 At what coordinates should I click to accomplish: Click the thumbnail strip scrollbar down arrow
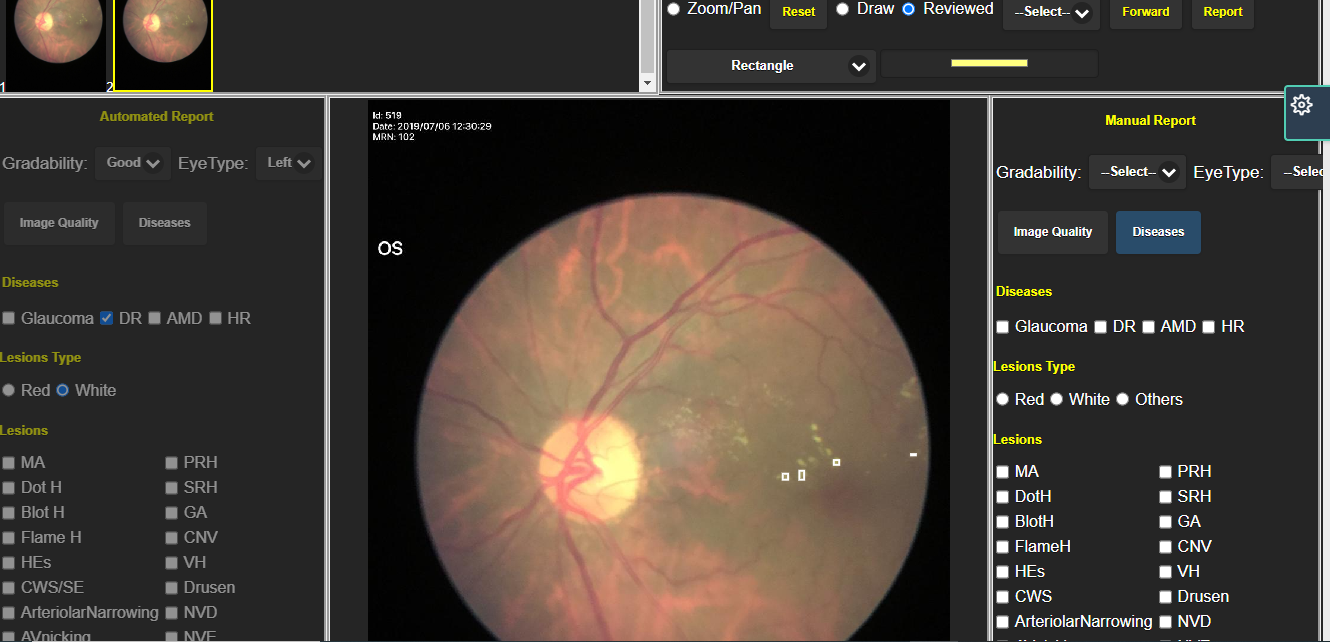647,83
